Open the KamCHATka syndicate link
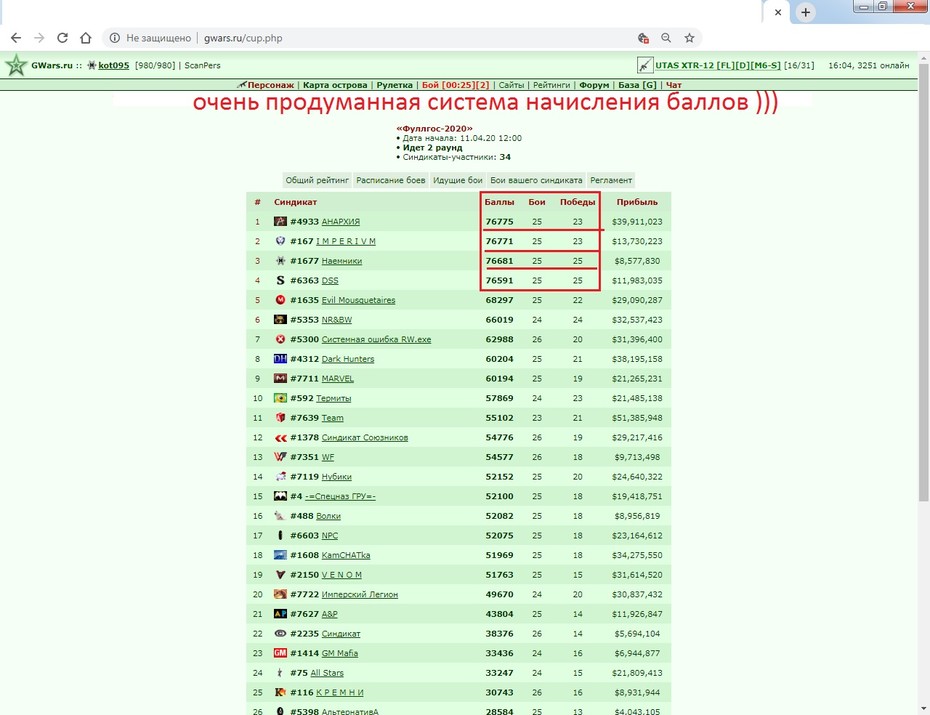The width and height of the screenshot is (930, 715). [x=346, y=555]
